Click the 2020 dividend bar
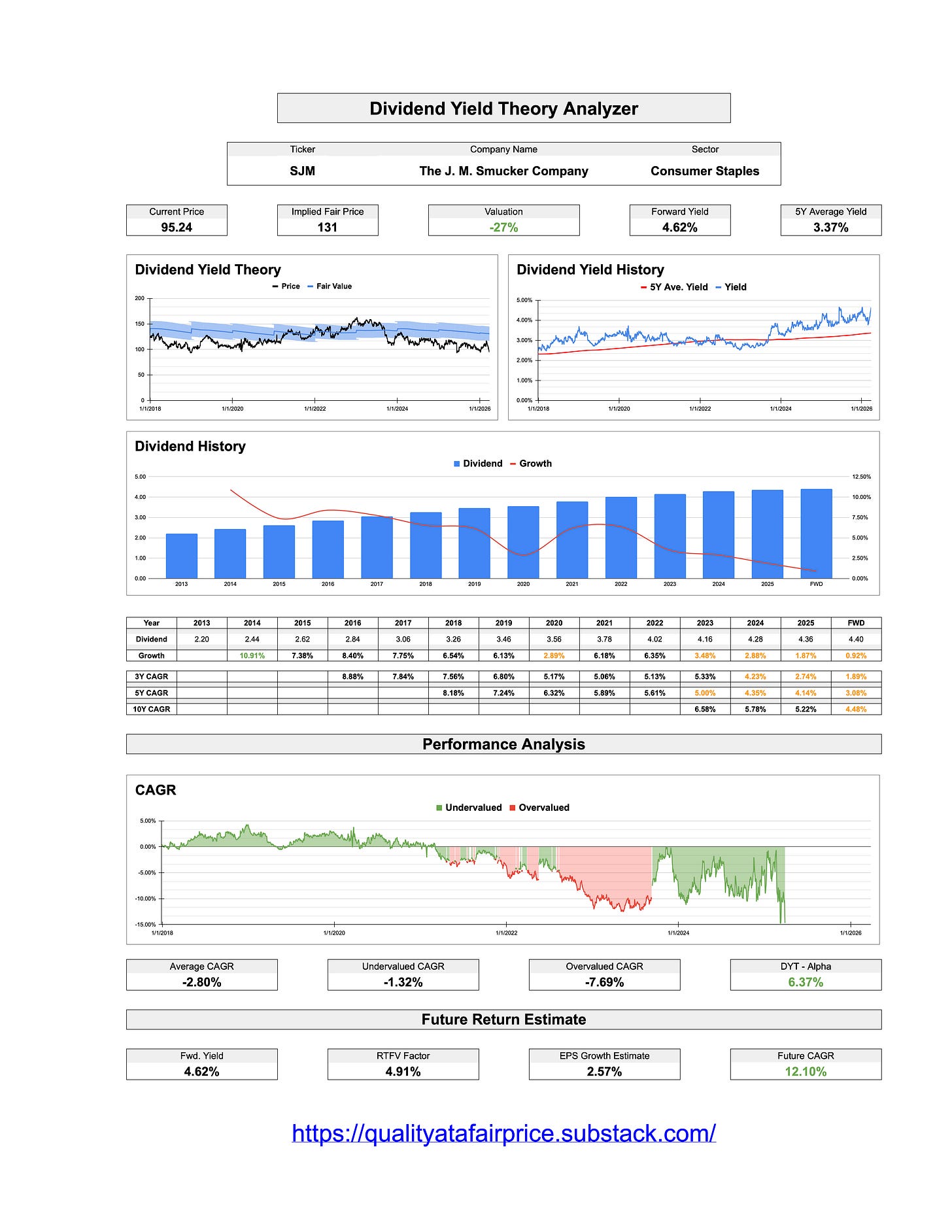This screenshot has width=952, height=1232. 523,542
